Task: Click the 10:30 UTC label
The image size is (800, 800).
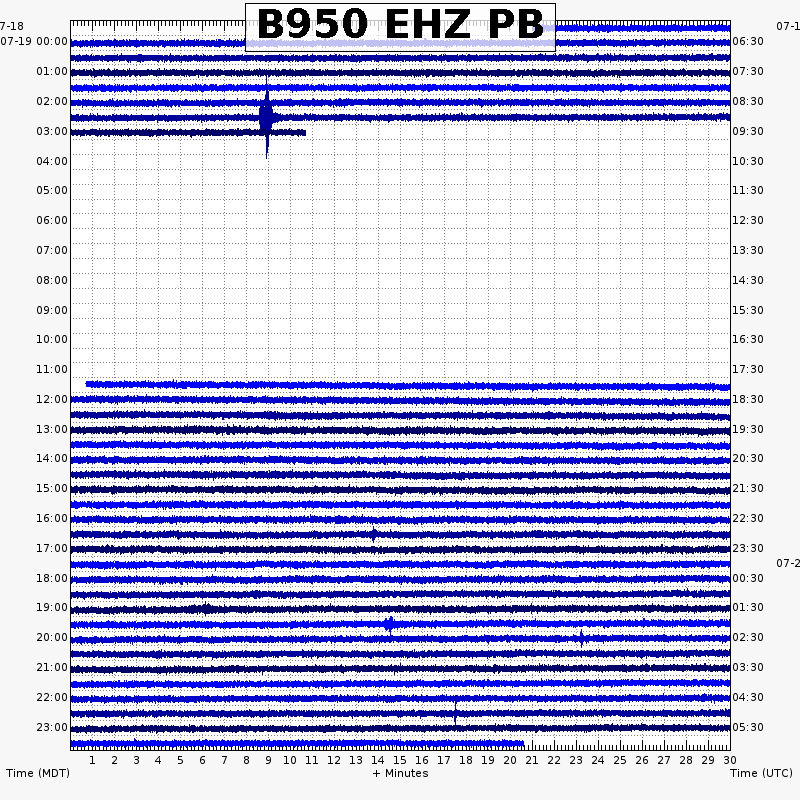Action: point(748,161)
